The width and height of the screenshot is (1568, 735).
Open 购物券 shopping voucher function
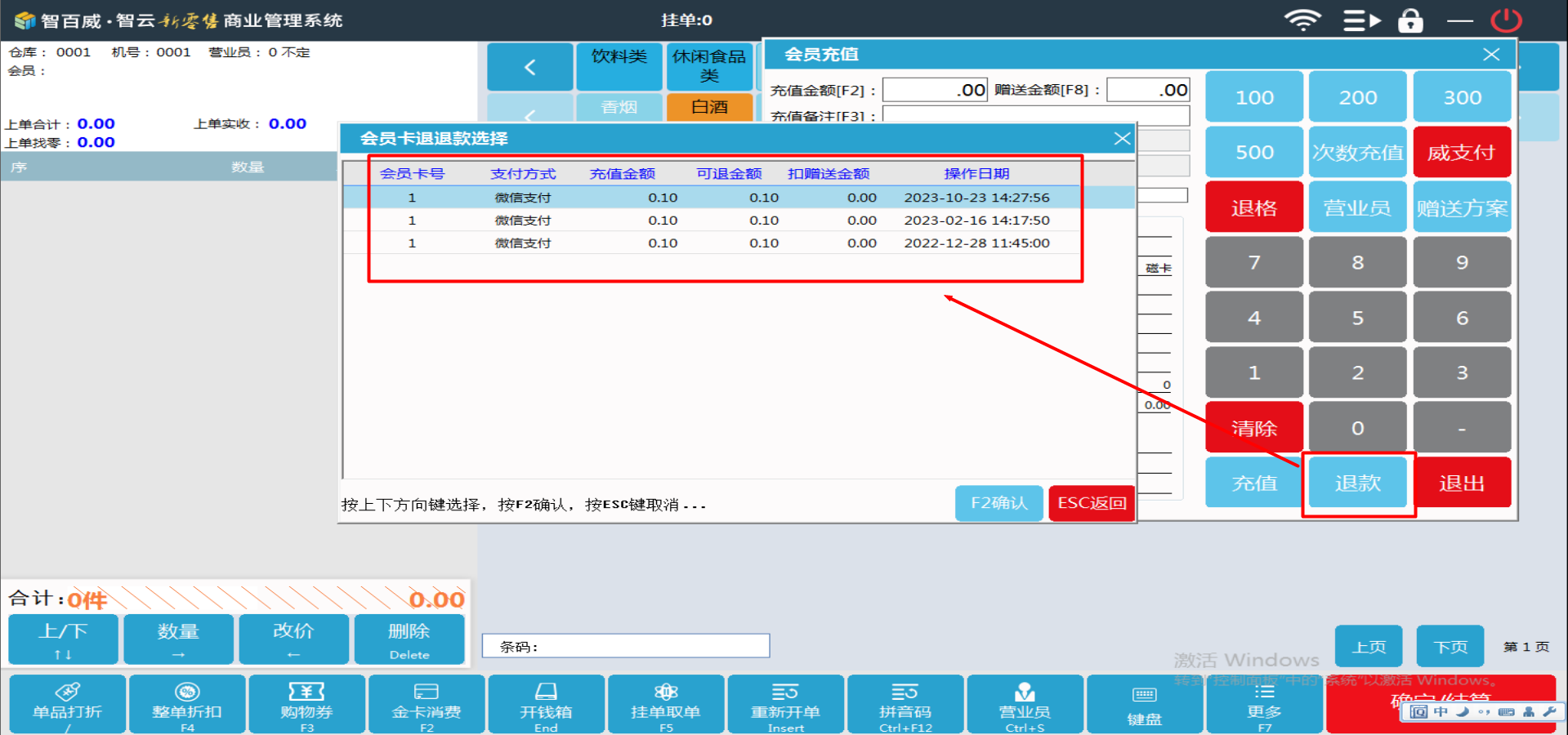306,703
